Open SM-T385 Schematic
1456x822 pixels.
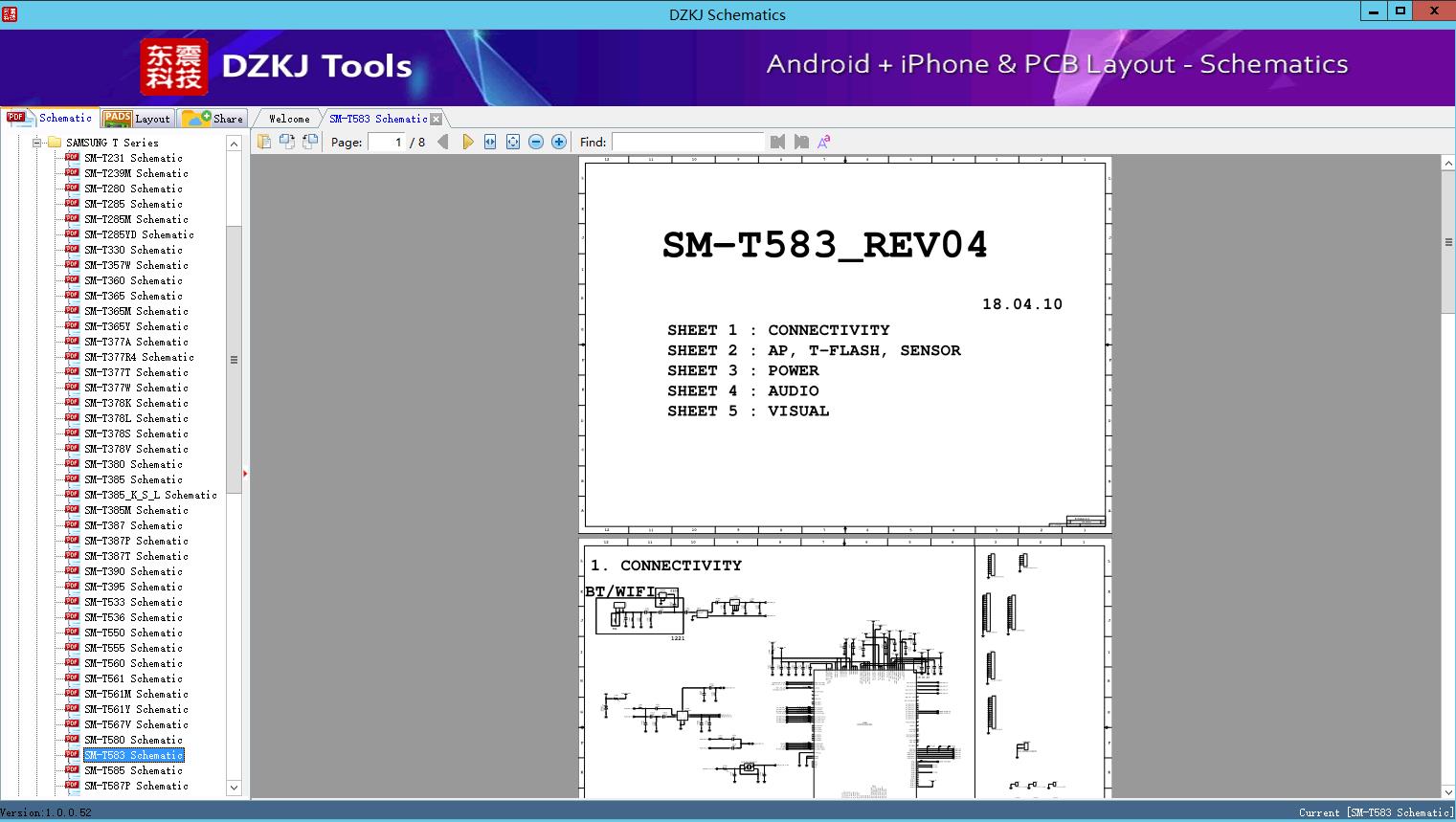133,479
